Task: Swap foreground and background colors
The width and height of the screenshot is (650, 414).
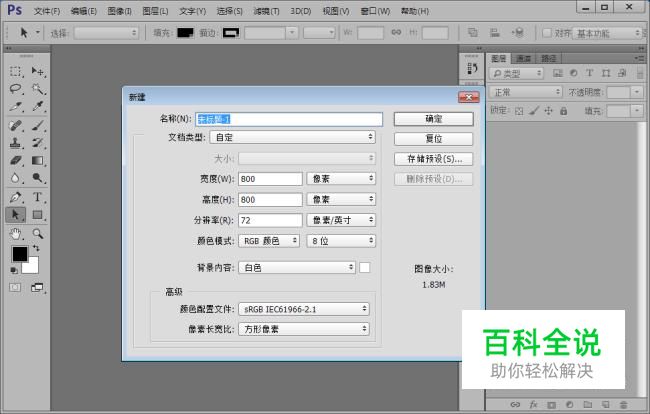Action: [36, 248]
